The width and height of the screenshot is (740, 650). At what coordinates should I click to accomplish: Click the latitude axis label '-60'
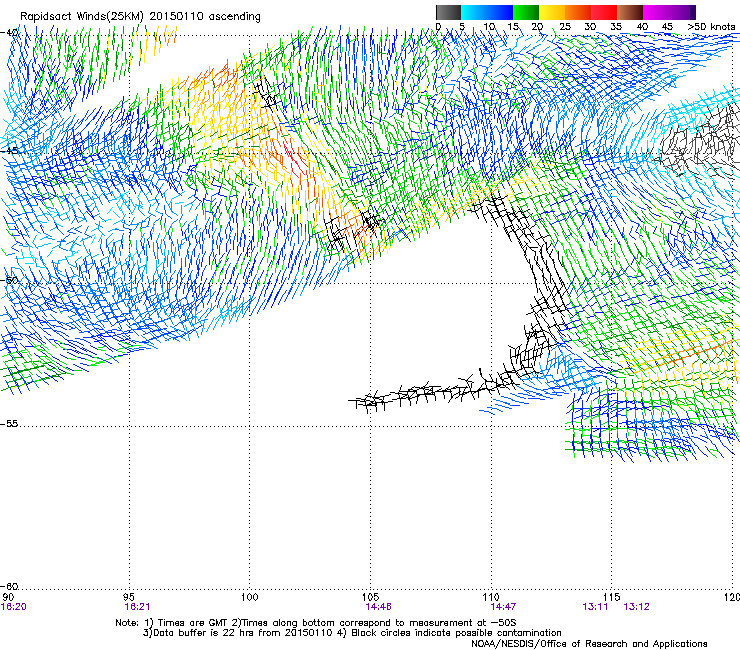click(9, 587)
